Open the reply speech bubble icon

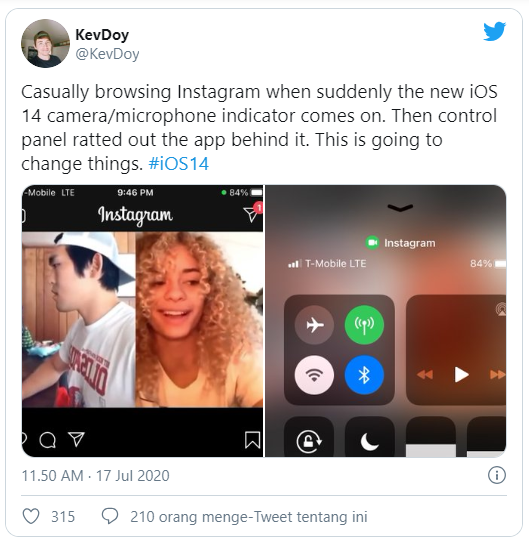pyautogui.click(x=110, y=516)
